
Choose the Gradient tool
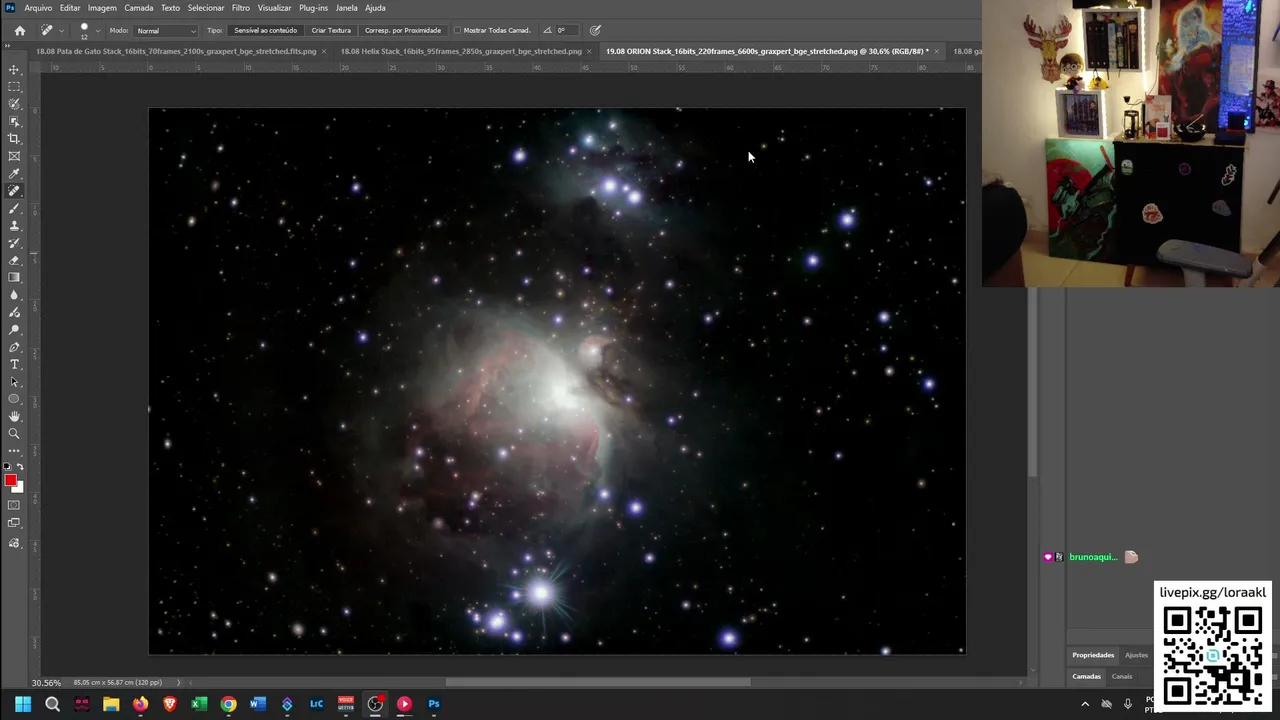14,278
